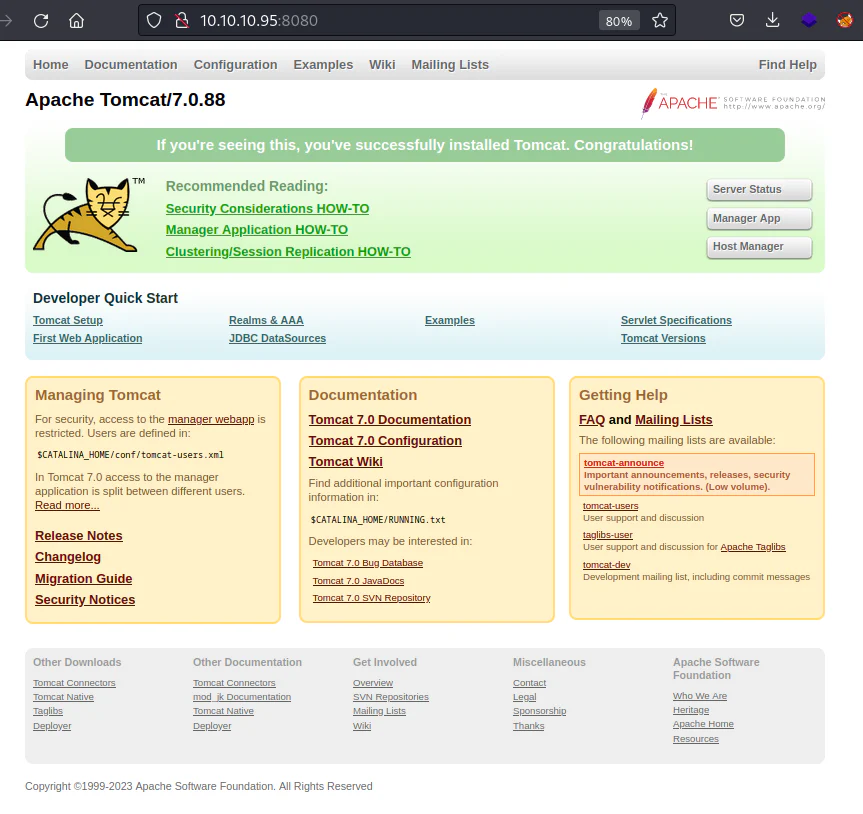Open Tomcat 7.0 Configuration link
The height and width of the screenshot is (814, 863).
(385, 441)
